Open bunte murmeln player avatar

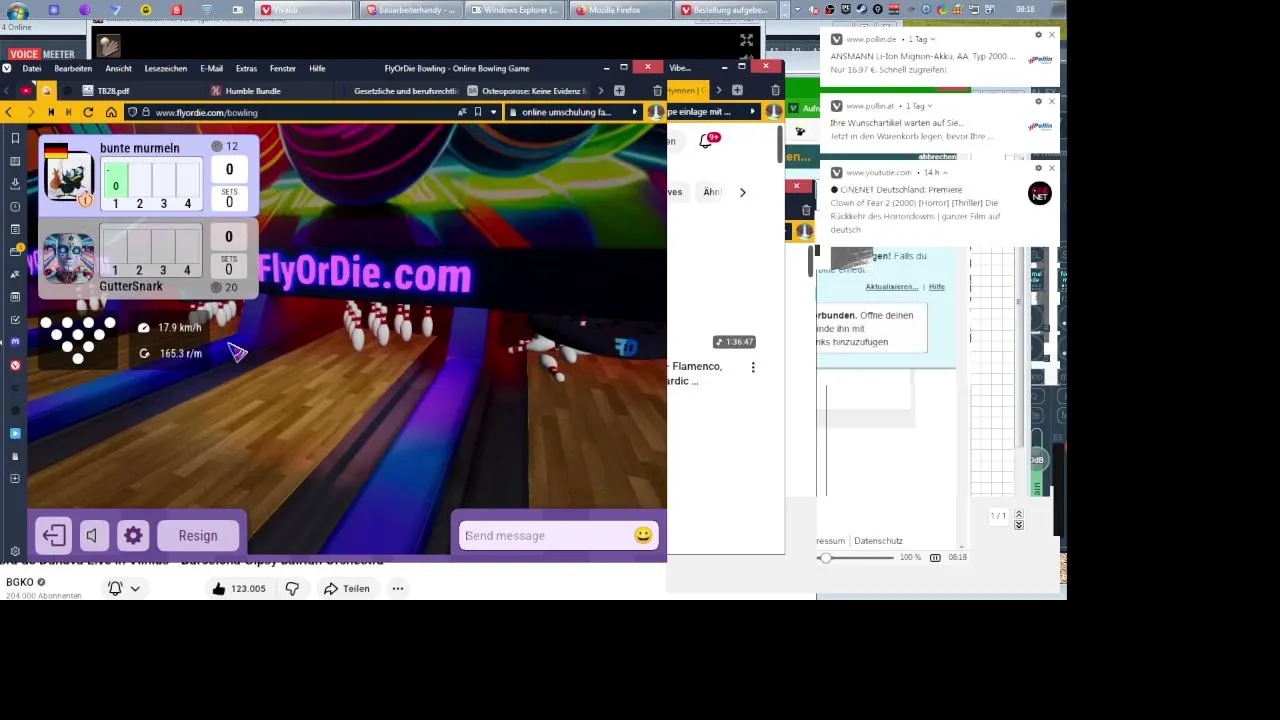coord(68,178)
